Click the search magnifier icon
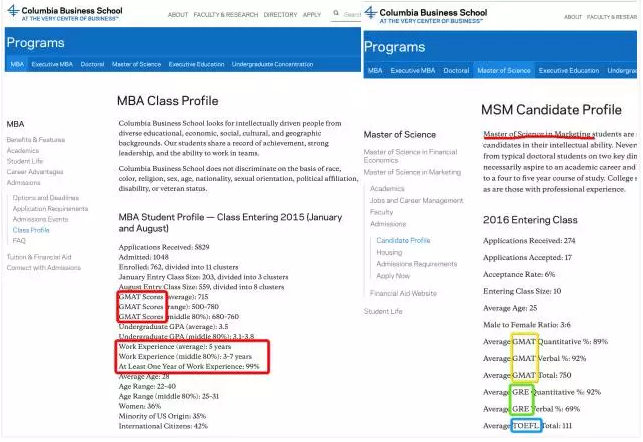643x442 pixels. 336,13
